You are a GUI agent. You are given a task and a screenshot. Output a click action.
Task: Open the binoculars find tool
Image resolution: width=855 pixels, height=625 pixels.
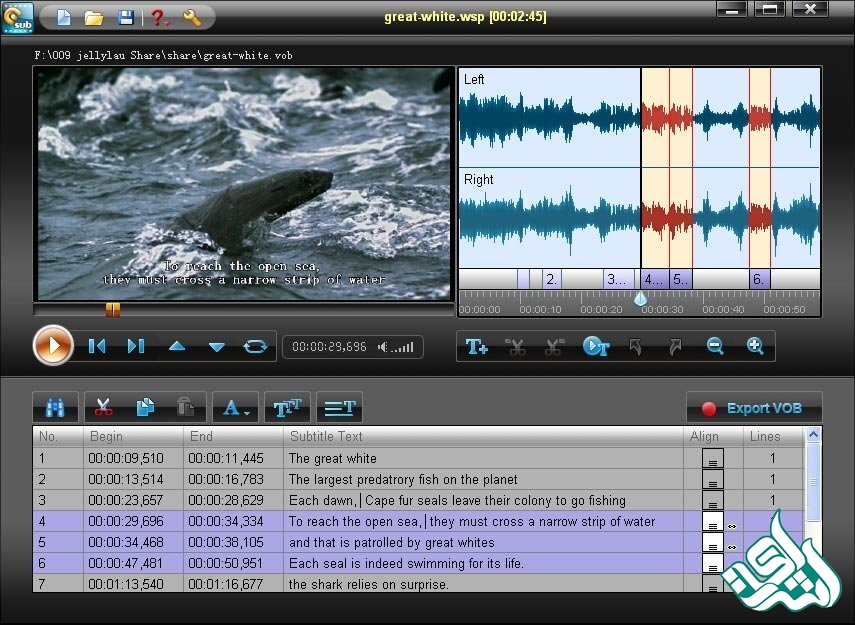tap(55, 408)
